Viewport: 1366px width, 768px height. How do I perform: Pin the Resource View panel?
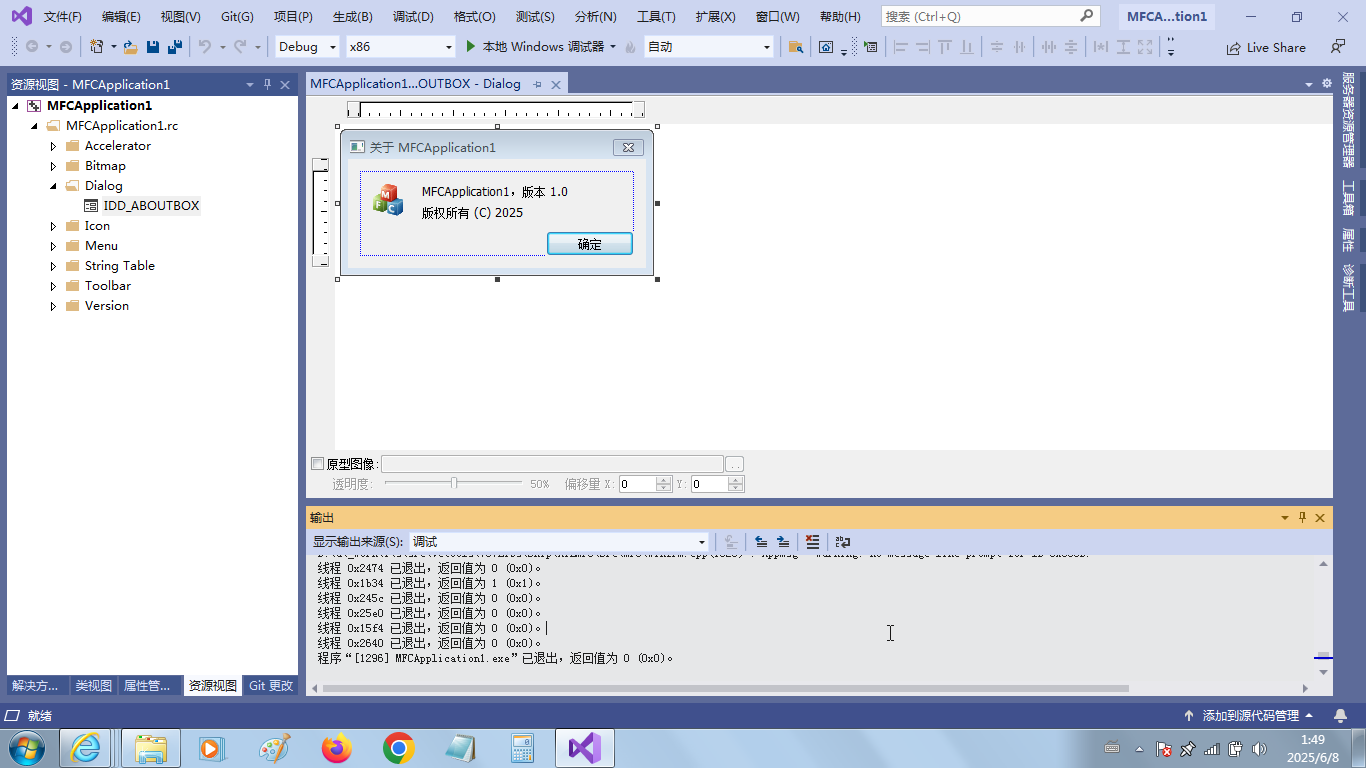(267, 85)
